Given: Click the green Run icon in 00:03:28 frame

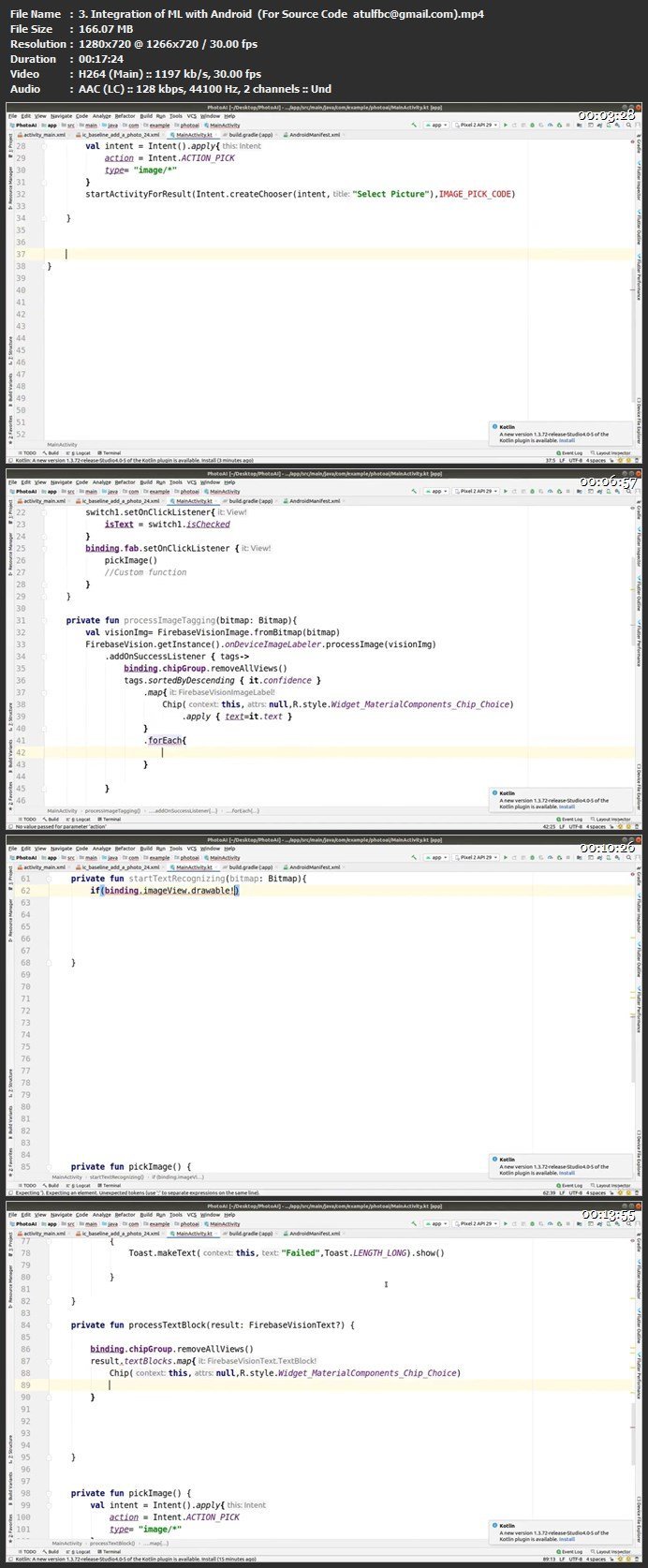Looking at the screenshot, I should (x=507, y=125).
